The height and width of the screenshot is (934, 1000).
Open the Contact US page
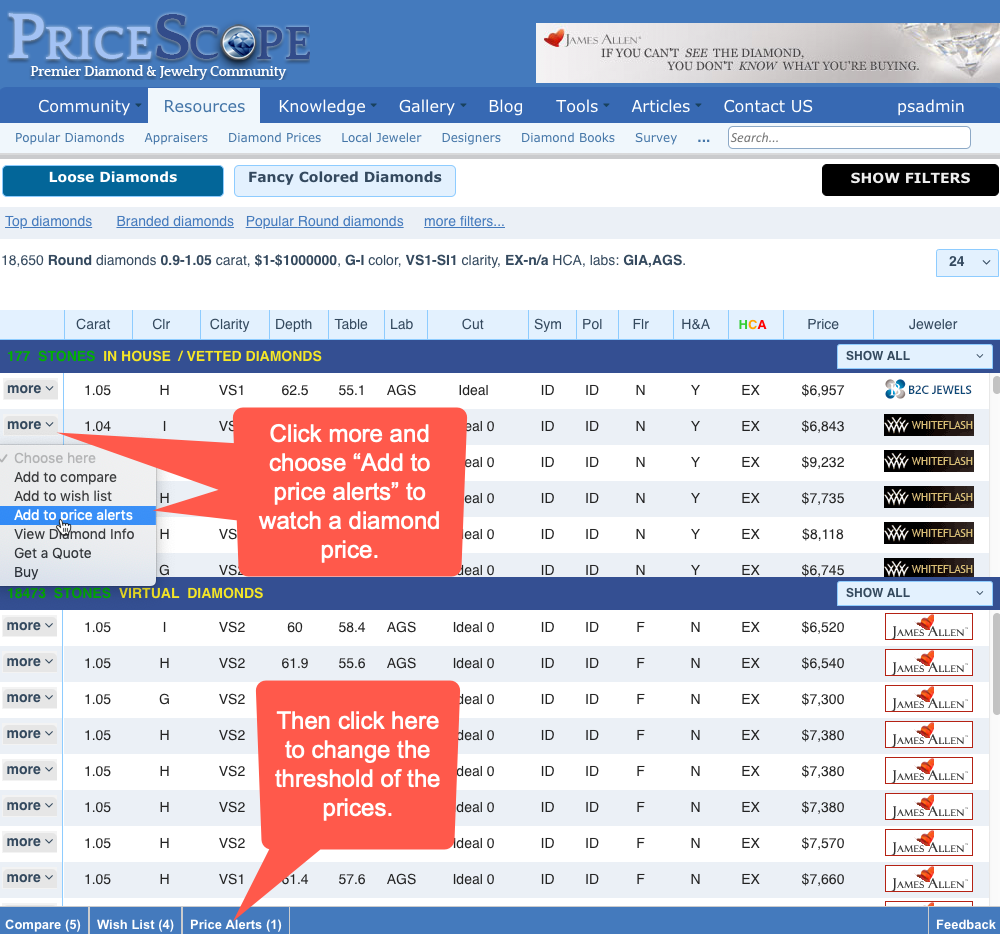point(768,106)
